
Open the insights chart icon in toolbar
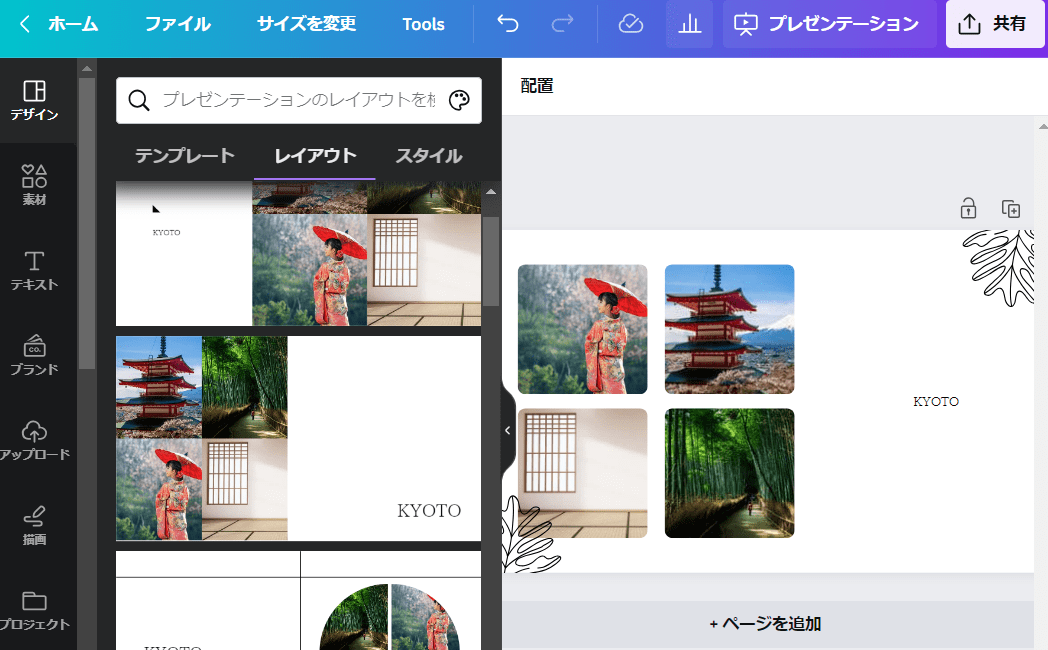(x=690, y=24)
